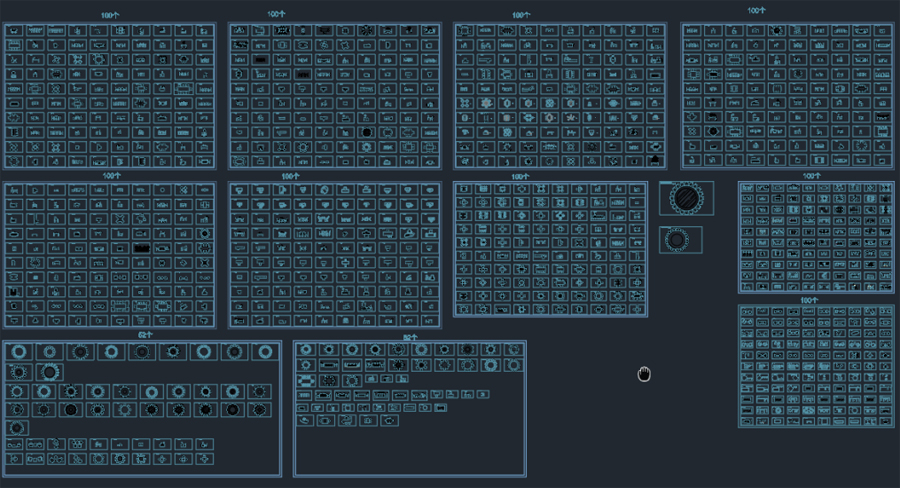Pick the second block in 62个 panel's second row
This screenshot has width=900, height=488.
pos(47,372)
